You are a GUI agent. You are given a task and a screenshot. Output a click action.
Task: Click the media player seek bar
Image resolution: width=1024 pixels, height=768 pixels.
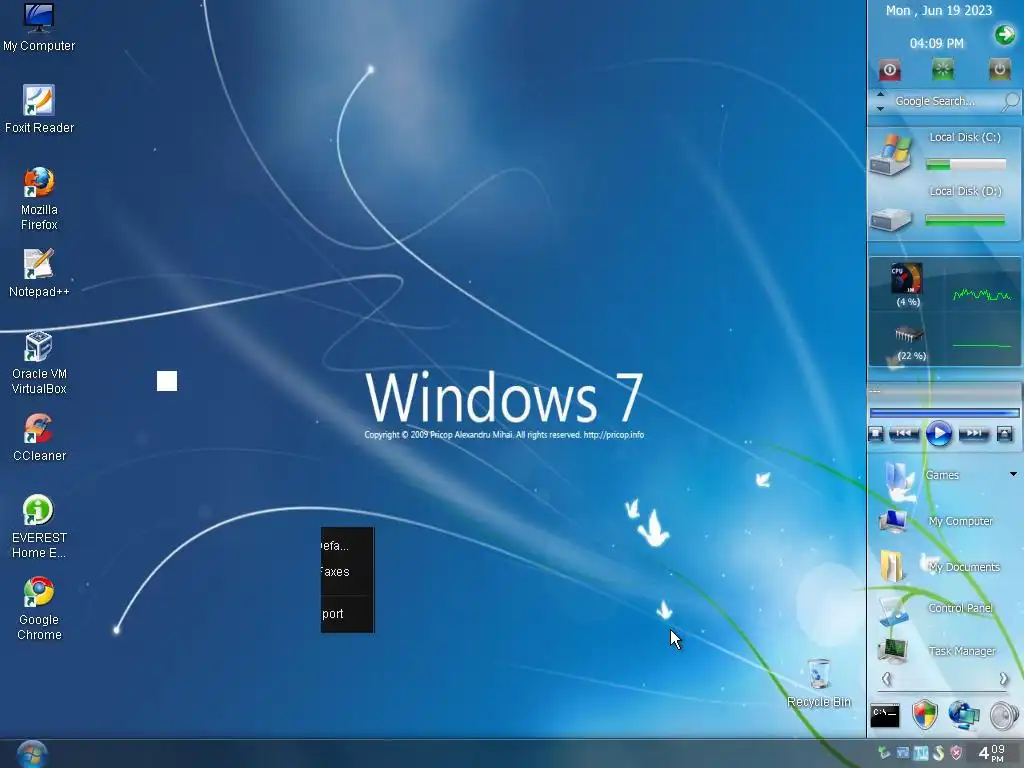point(944,413)
